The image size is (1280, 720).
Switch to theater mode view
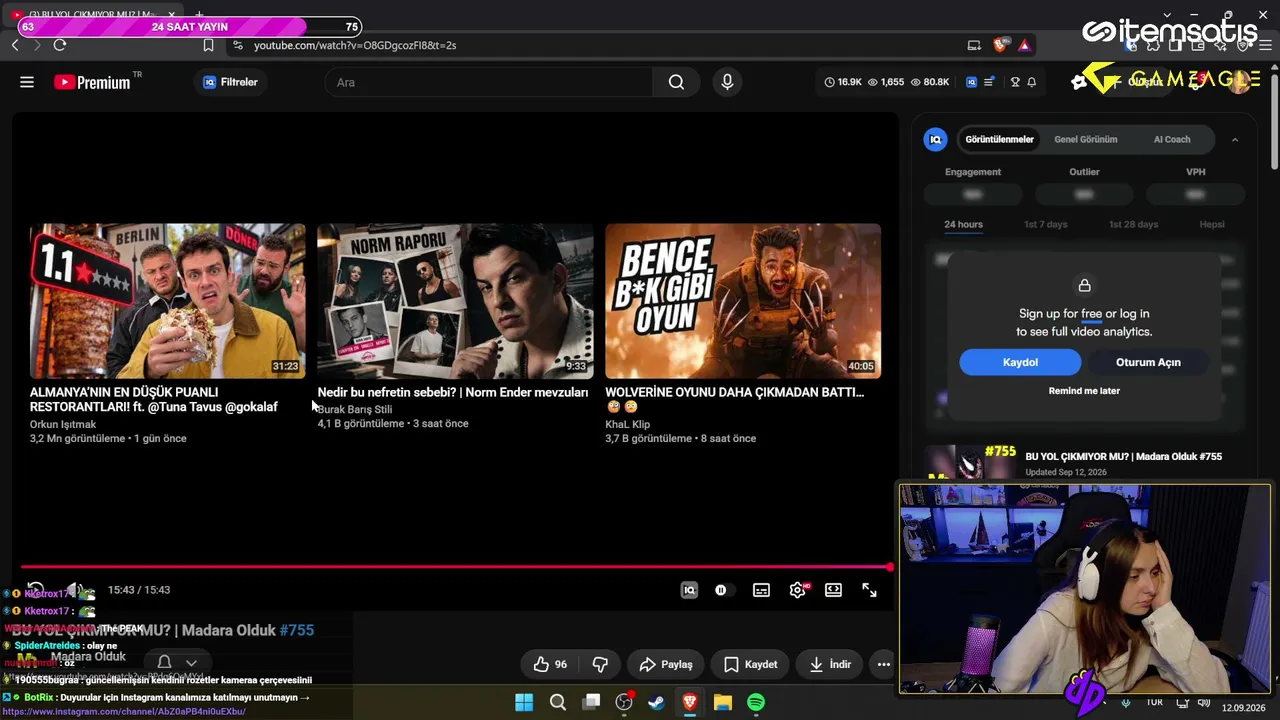[x=833, y=590]
